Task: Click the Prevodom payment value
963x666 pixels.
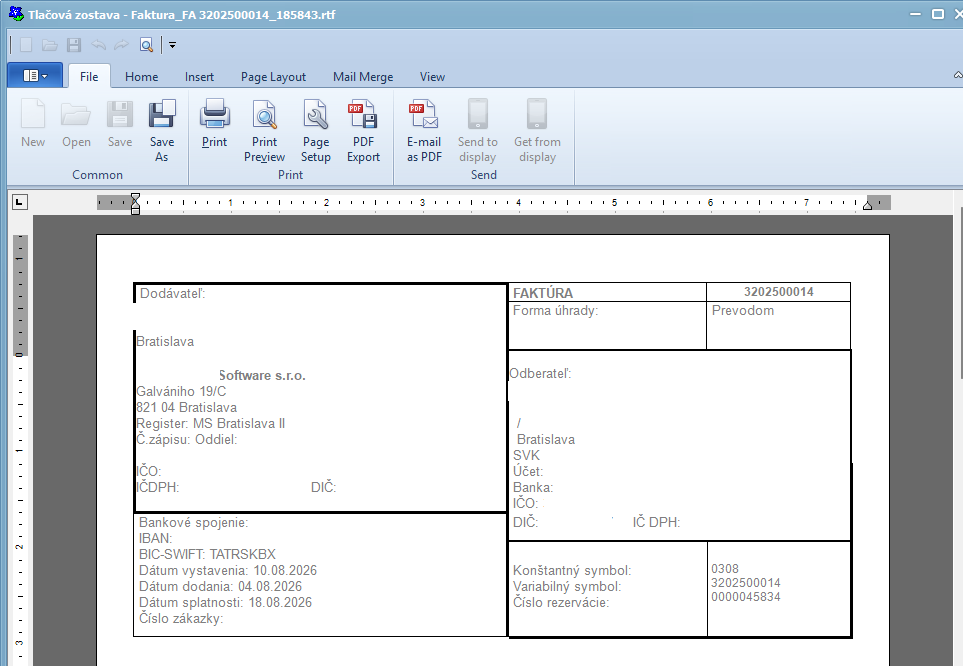Action: click(x=743, y=310)
